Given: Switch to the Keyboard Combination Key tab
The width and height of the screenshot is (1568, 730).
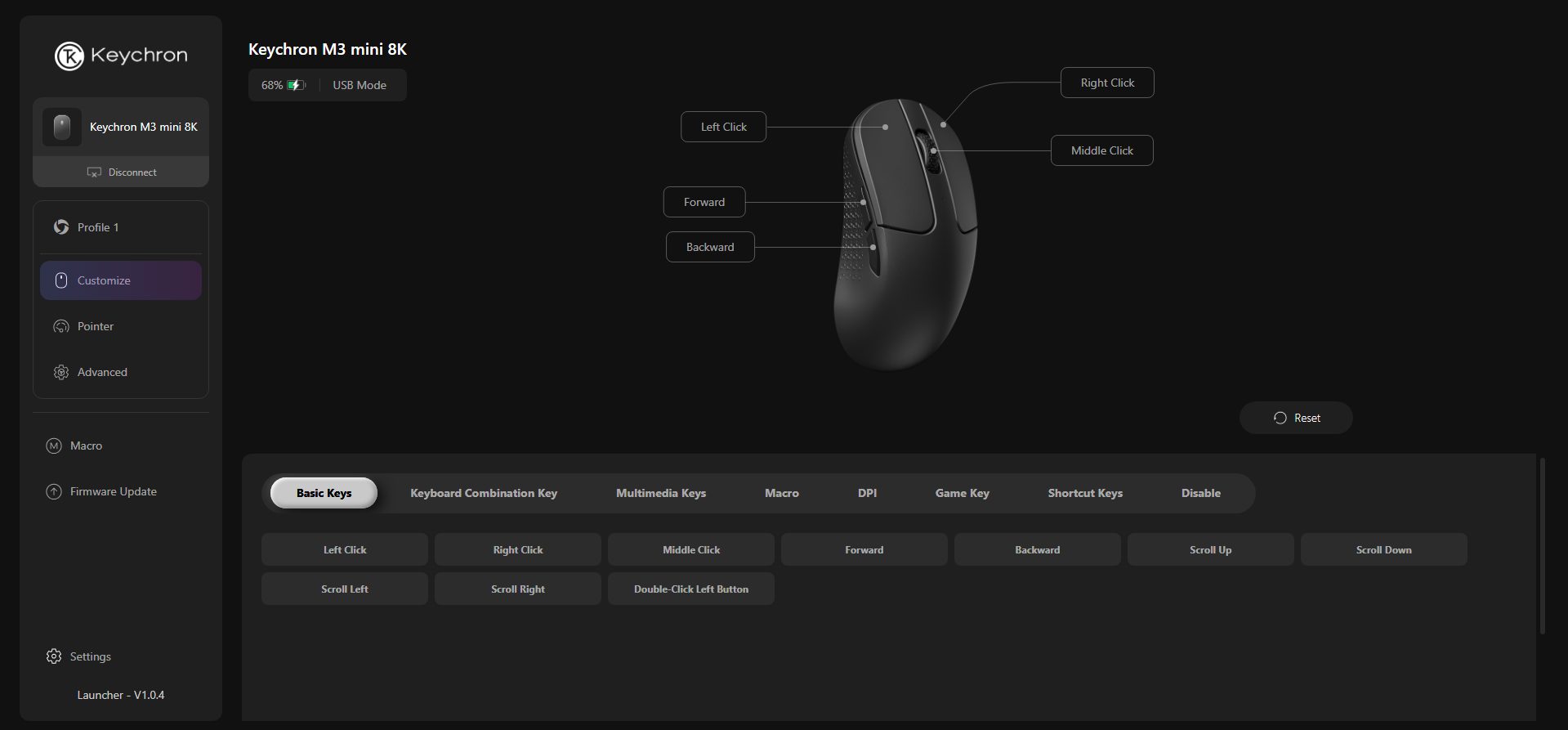Looking at the screenshot, I should [x=483, y=493].
